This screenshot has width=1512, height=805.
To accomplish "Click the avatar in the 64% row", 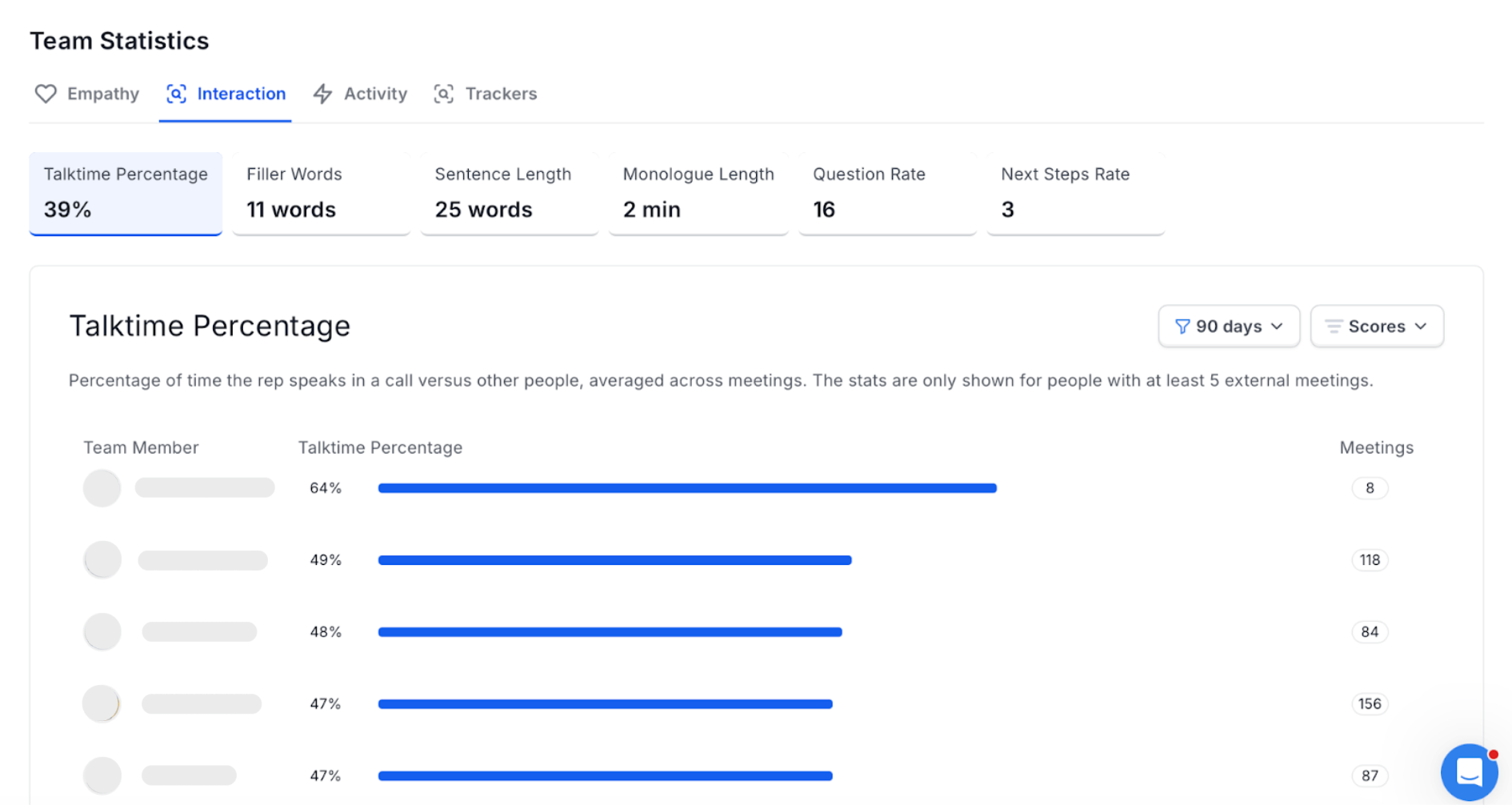I will pyautogui.click(x=102, y=488).
